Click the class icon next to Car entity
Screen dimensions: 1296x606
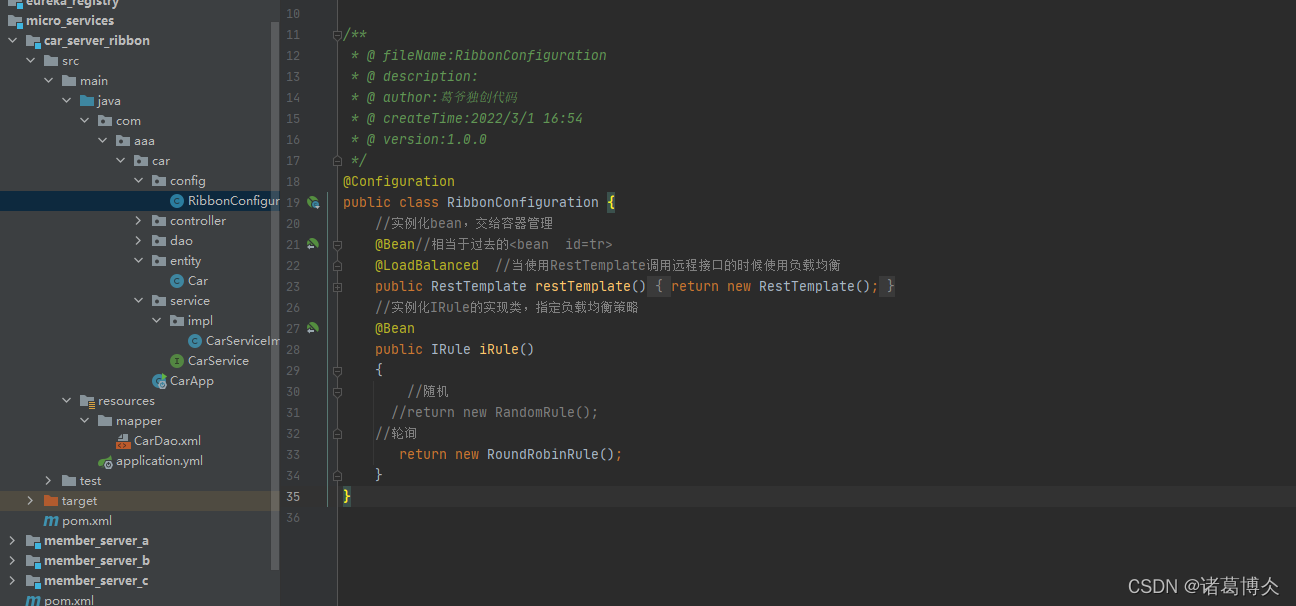pos(177,281)
